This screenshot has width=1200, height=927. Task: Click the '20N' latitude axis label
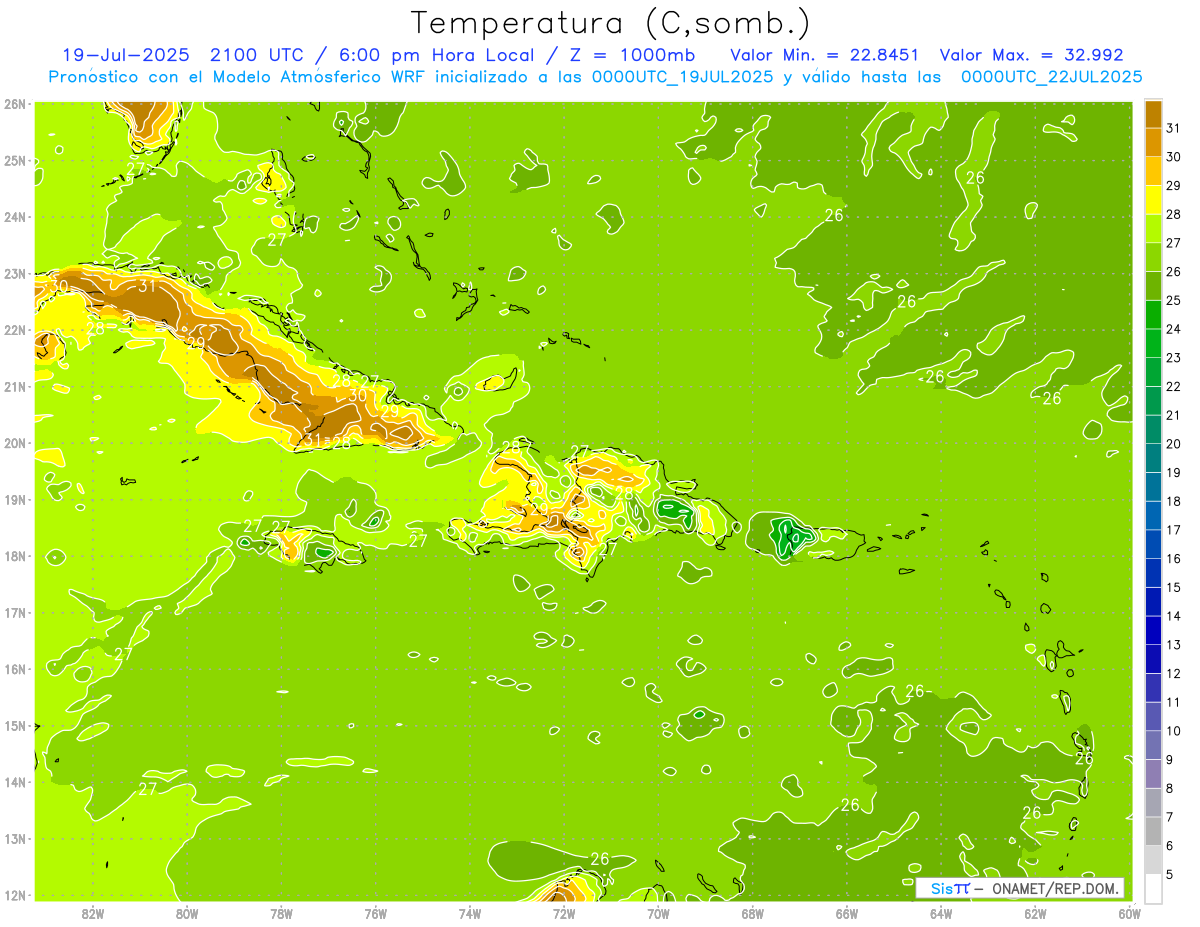click(14, 443)
